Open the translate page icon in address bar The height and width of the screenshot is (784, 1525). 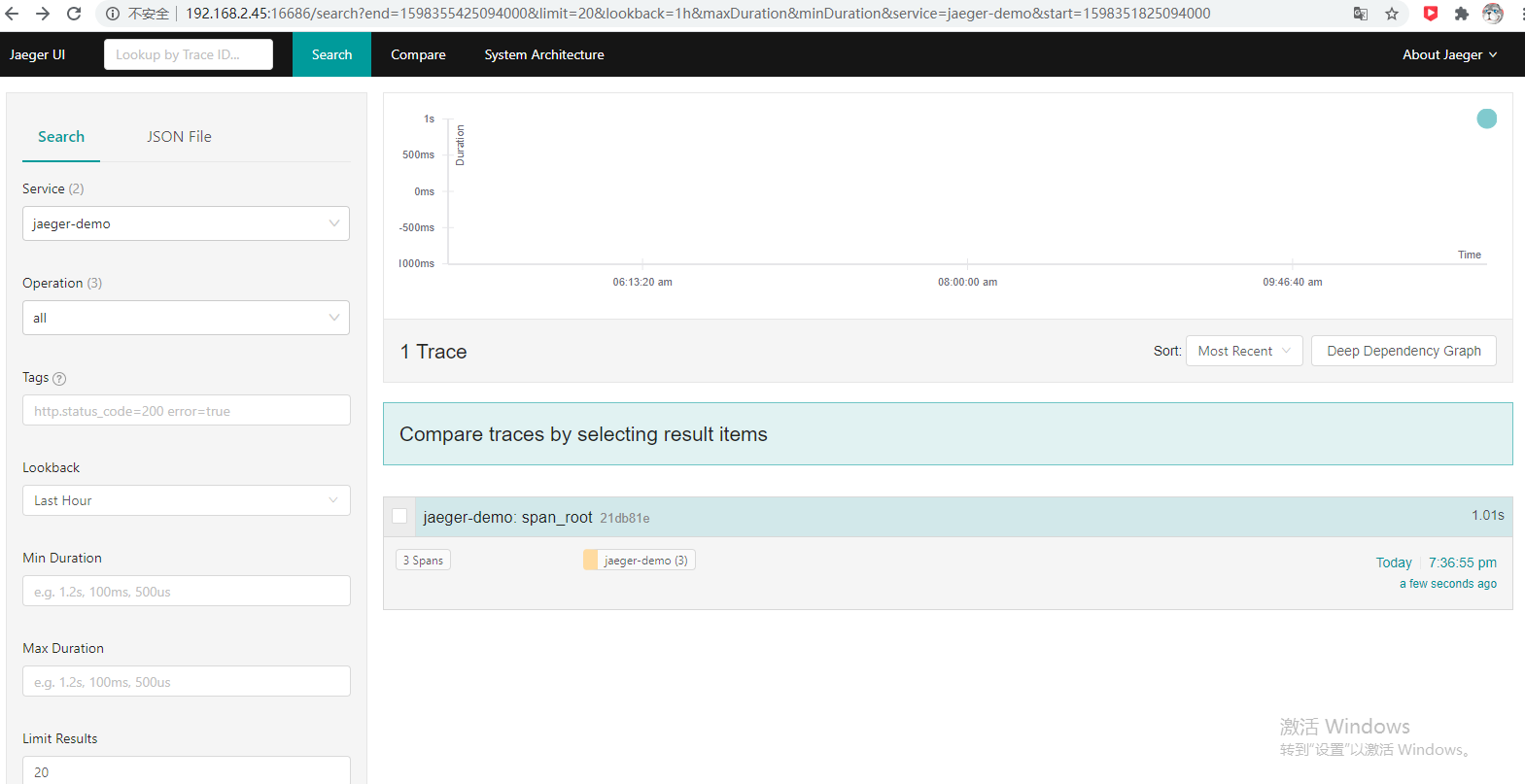(x=1361, y=14)
